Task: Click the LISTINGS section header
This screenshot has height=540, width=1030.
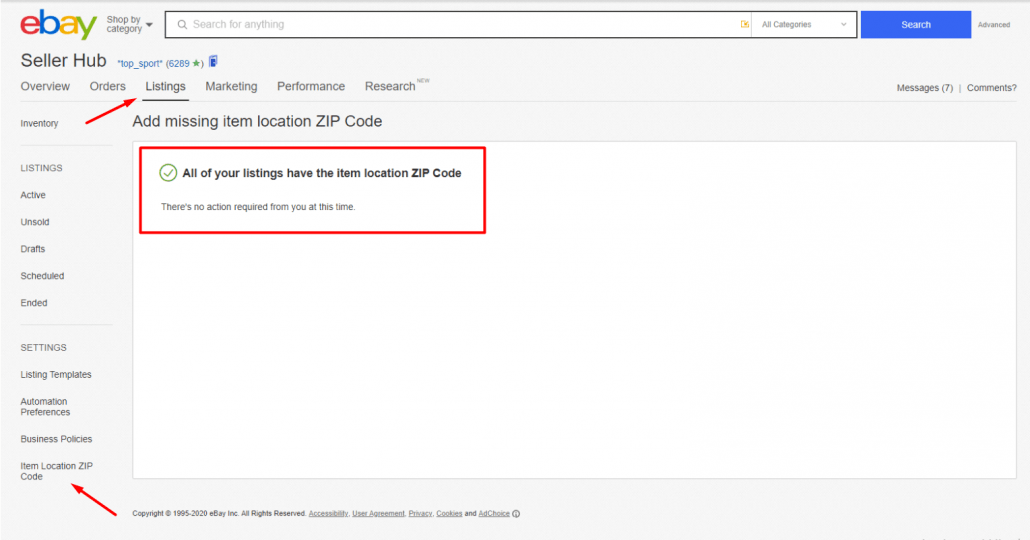Action: point(41,168)
